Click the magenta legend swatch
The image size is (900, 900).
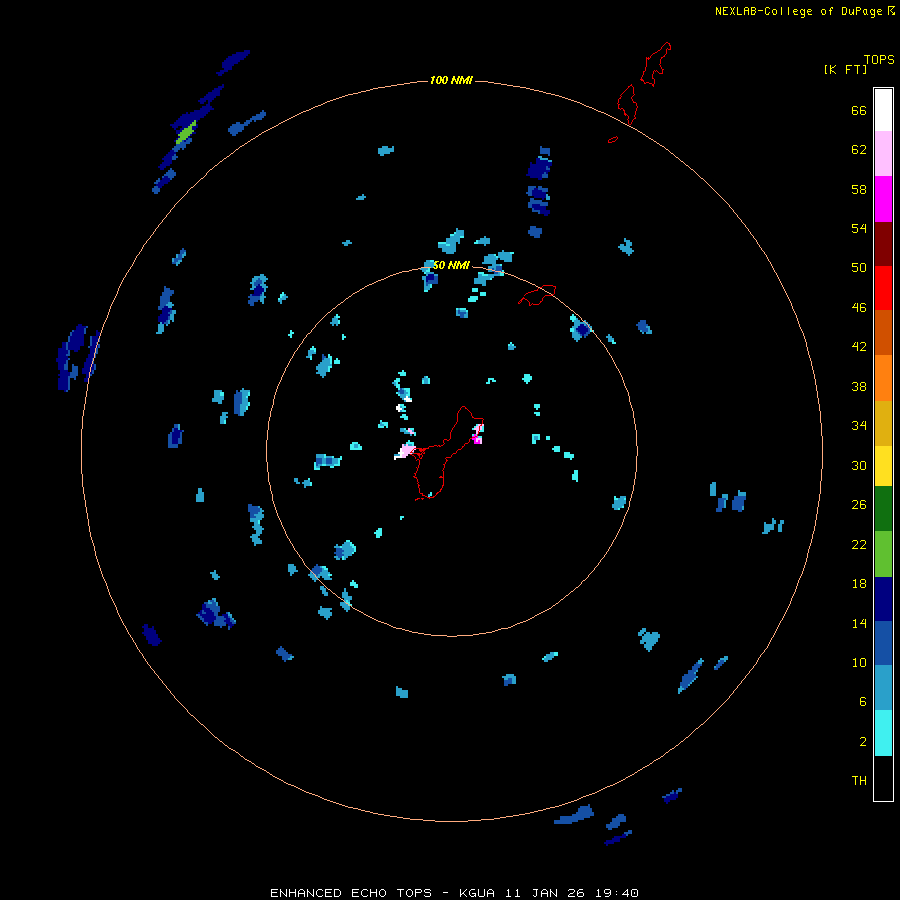(x=883, y=199)
